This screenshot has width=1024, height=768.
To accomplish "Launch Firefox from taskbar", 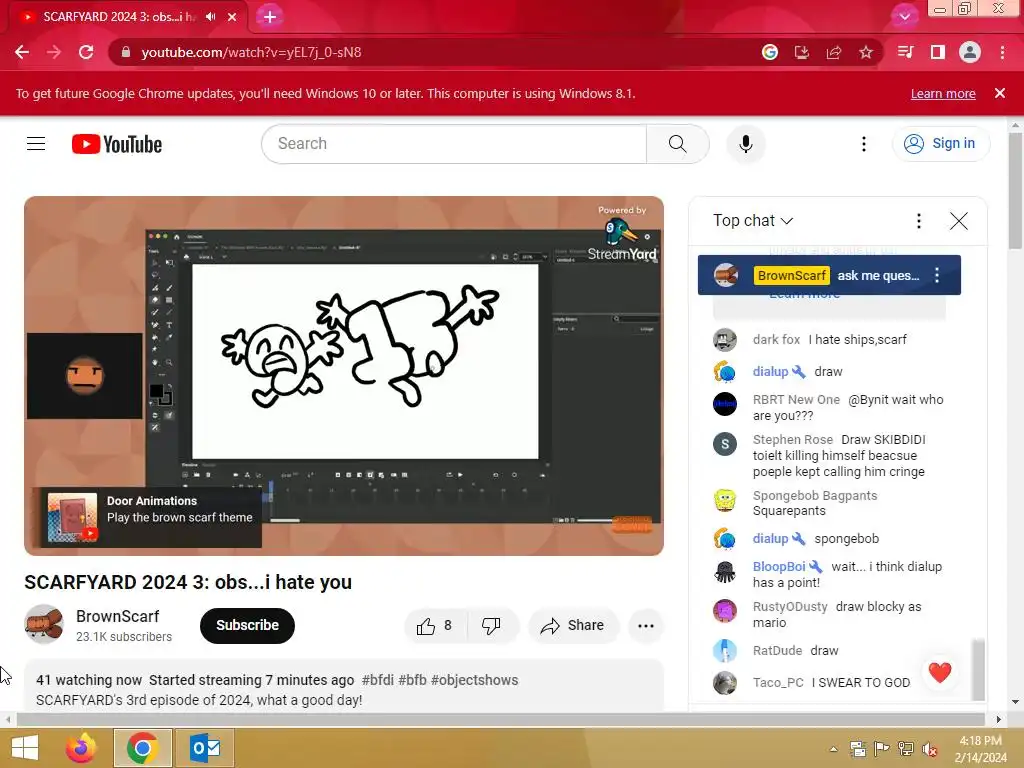I will pos(81,748).
